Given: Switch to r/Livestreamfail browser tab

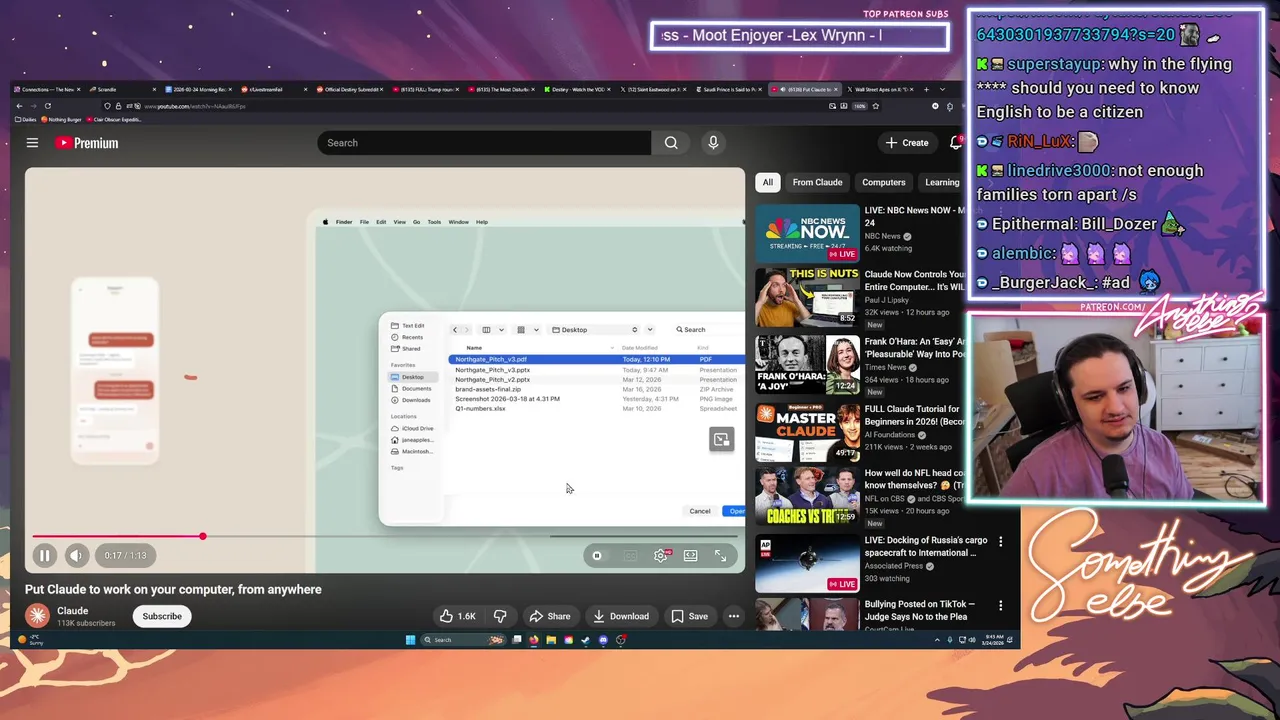Looking at the screenshot, I should pyautogui.click(x=275, y=89).
